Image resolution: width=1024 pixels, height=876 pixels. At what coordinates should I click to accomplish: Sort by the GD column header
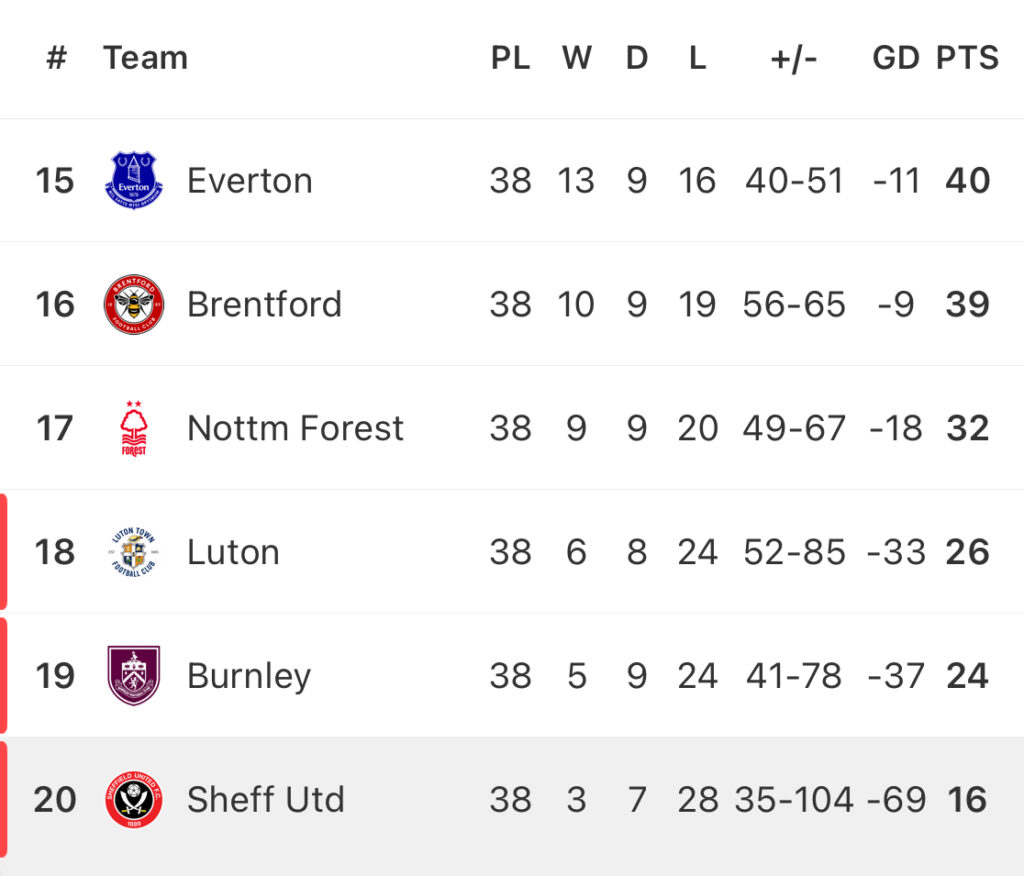(896, 58)
